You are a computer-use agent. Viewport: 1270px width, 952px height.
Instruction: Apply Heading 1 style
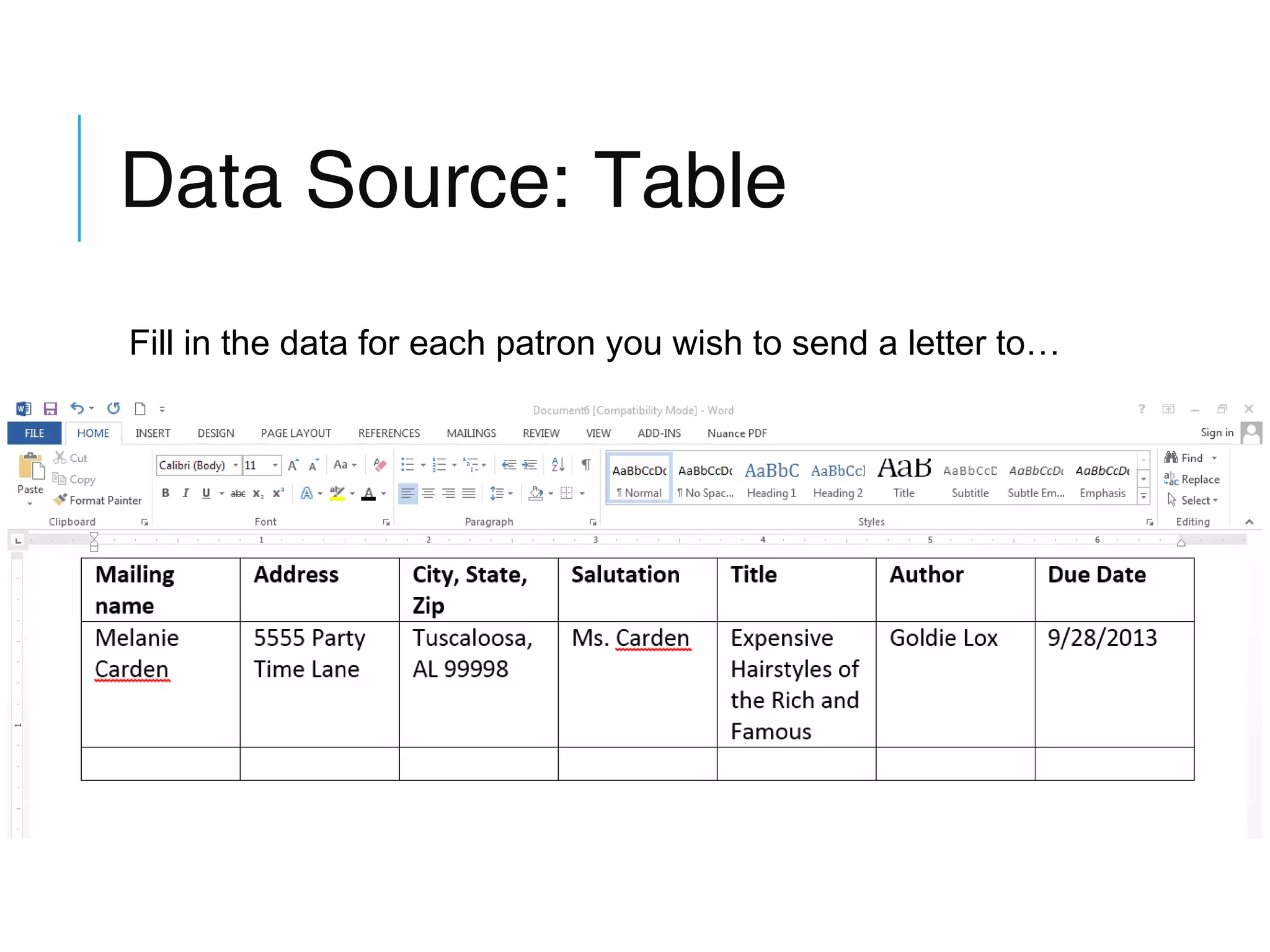click(771, 479)
